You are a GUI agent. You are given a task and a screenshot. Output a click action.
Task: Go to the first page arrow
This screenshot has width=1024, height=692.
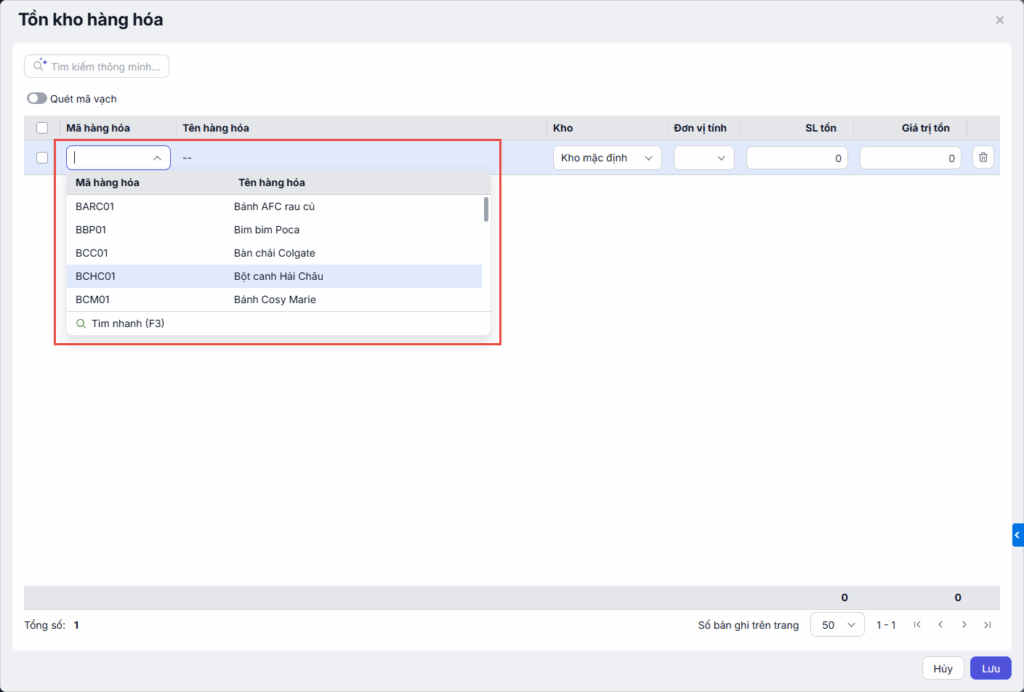tap(917, 625)
